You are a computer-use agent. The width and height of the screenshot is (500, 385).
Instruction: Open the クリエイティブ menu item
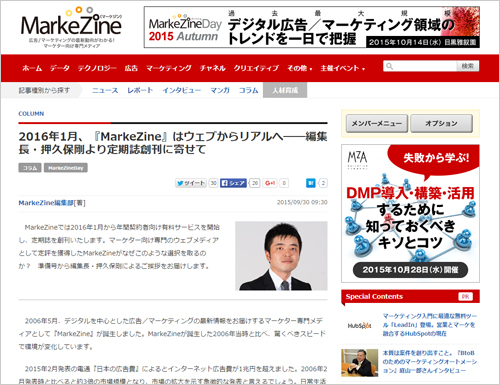[x=256, y=68]
